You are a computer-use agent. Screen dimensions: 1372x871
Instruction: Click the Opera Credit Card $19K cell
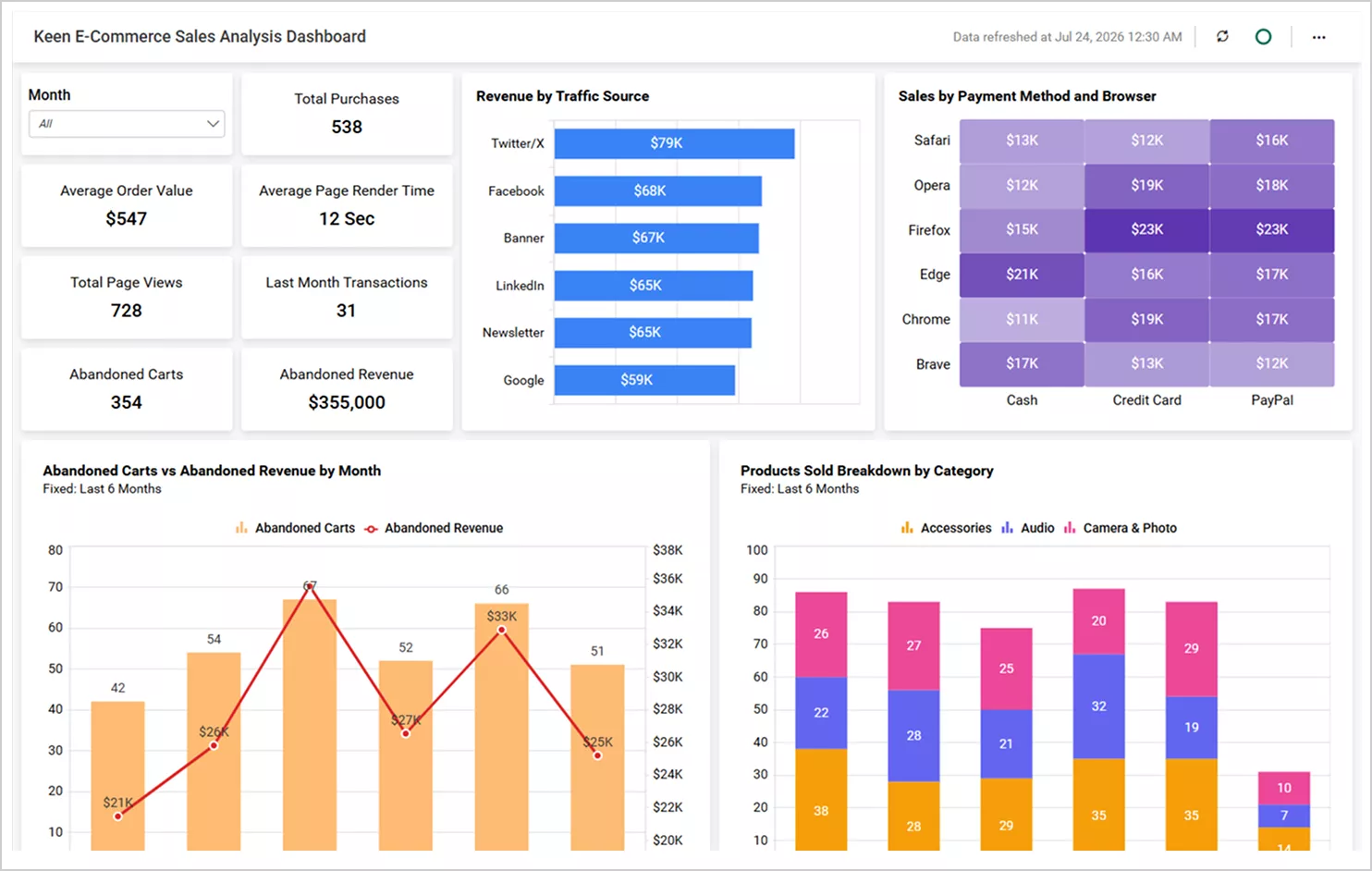[x=1146, y=186]
